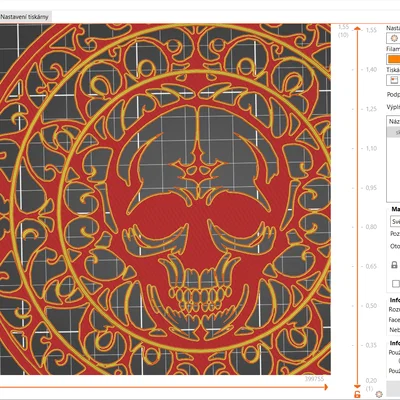Open the manipulation coordinates dropdown
The height and width of the screenshot is (400, 400).
point(395,222)
